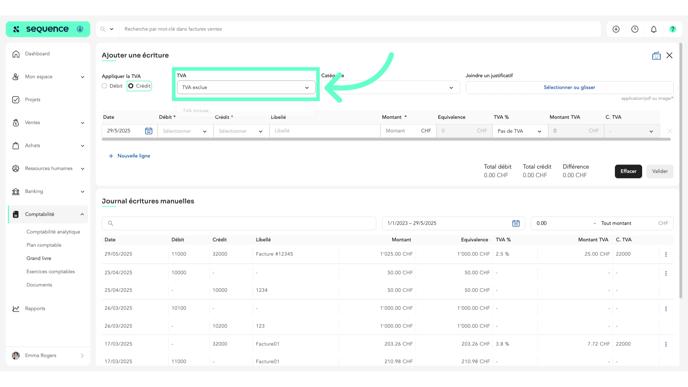688x387 pixels.
Task: Click the Mon espace person icon
Action: pyautogui.click(x=16, y=77)
